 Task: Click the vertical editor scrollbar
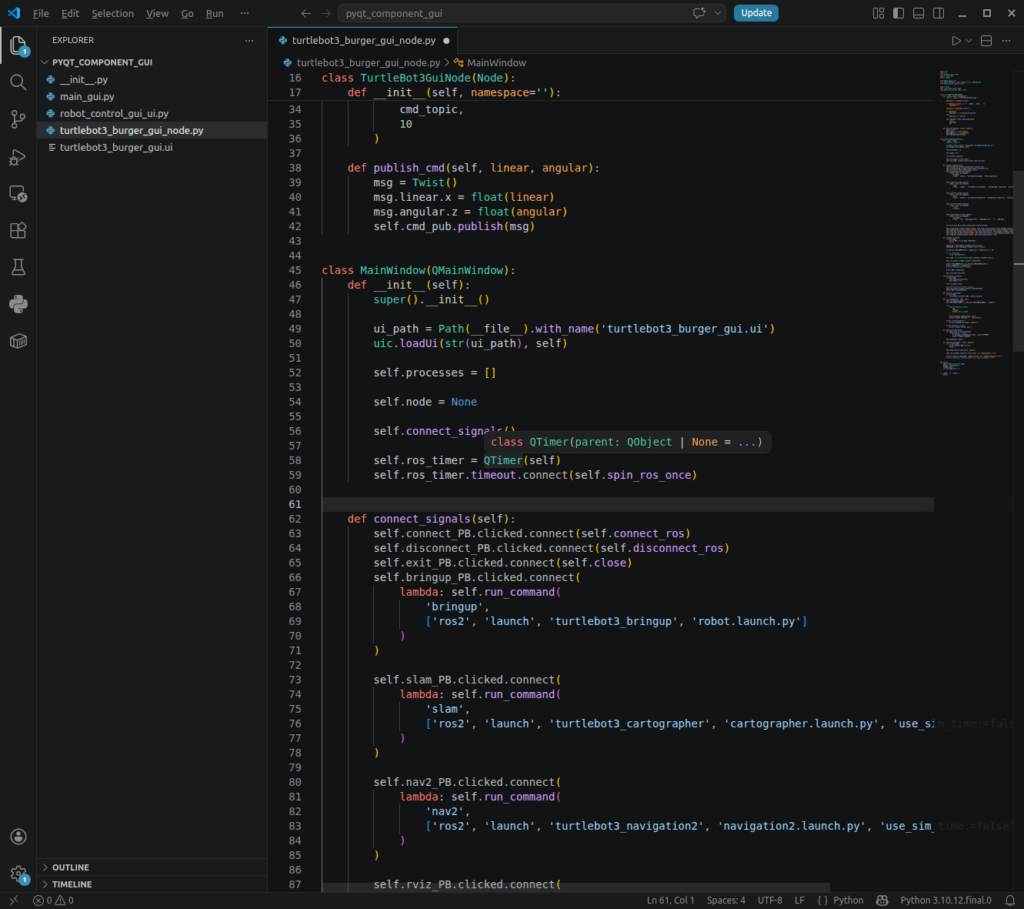(x=1019, y=261)
